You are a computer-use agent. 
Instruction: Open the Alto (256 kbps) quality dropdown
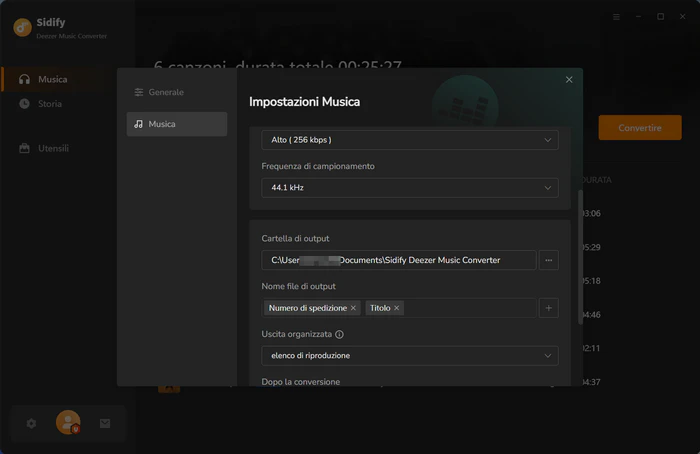click(x=410, y=140)
